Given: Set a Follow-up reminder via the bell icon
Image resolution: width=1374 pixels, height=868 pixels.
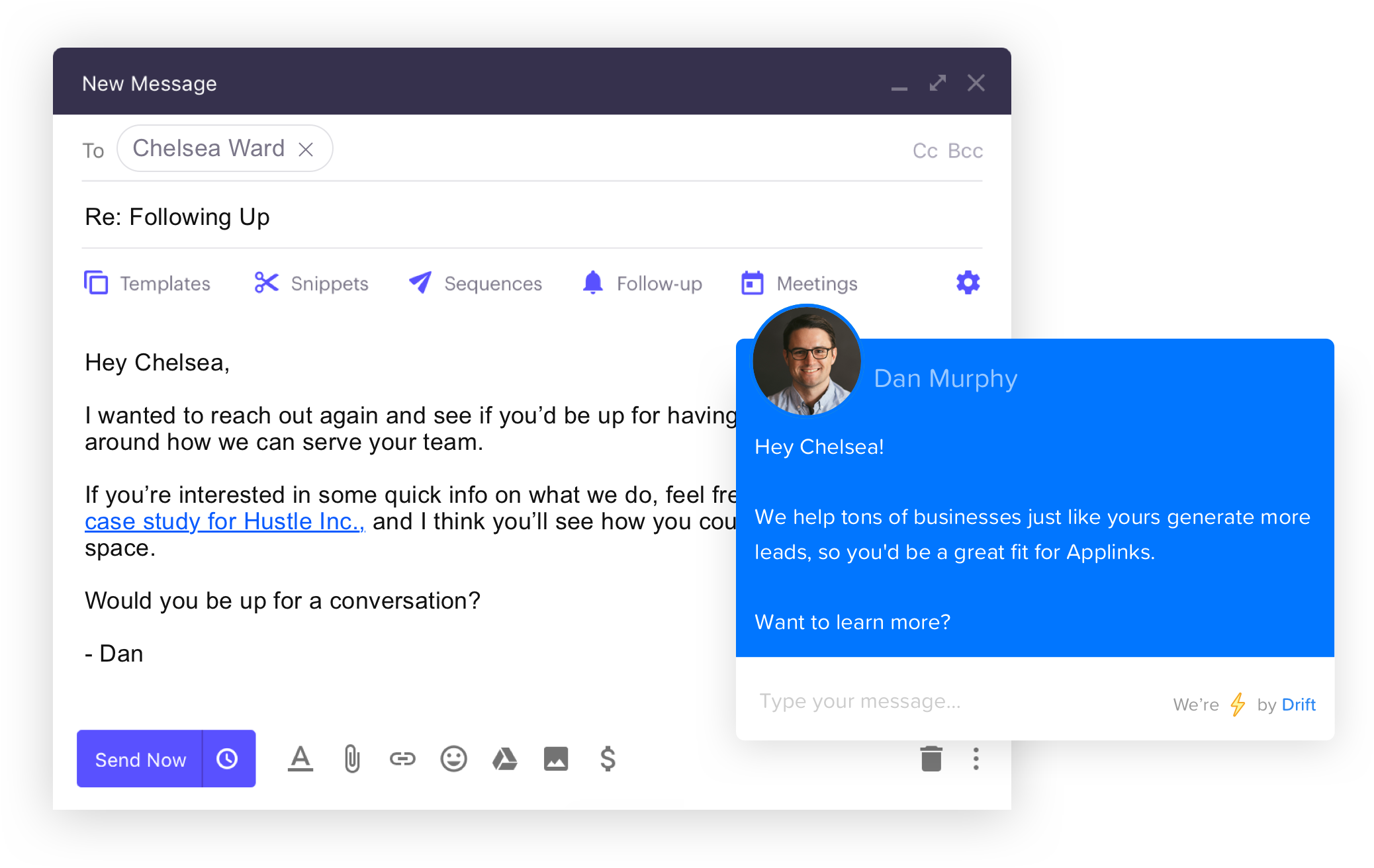Looking at the screenshot, I should 641,283.
